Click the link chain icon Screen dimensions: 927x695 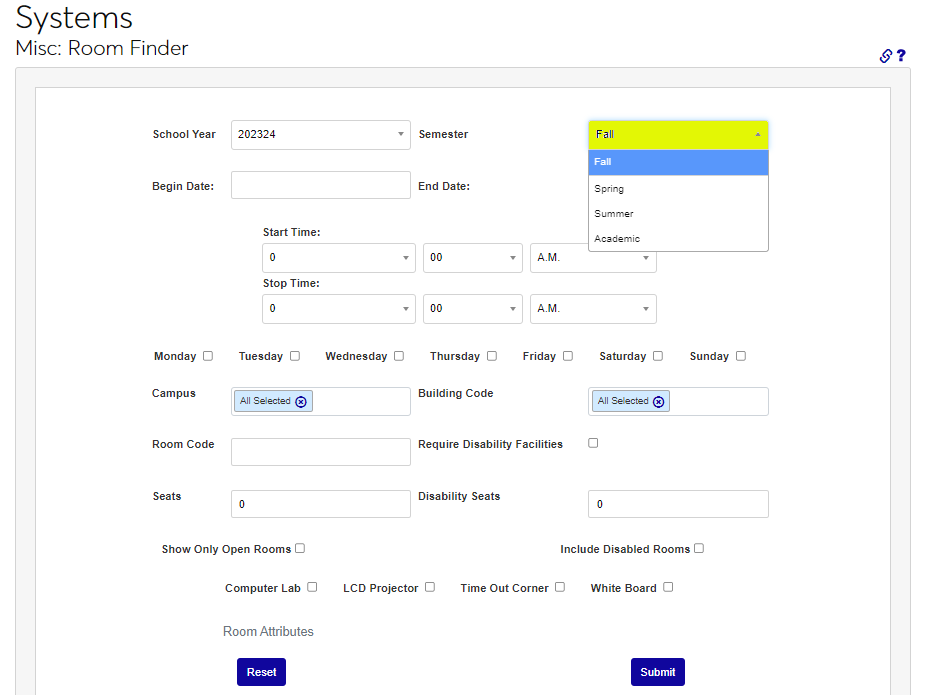click(885, 56)
